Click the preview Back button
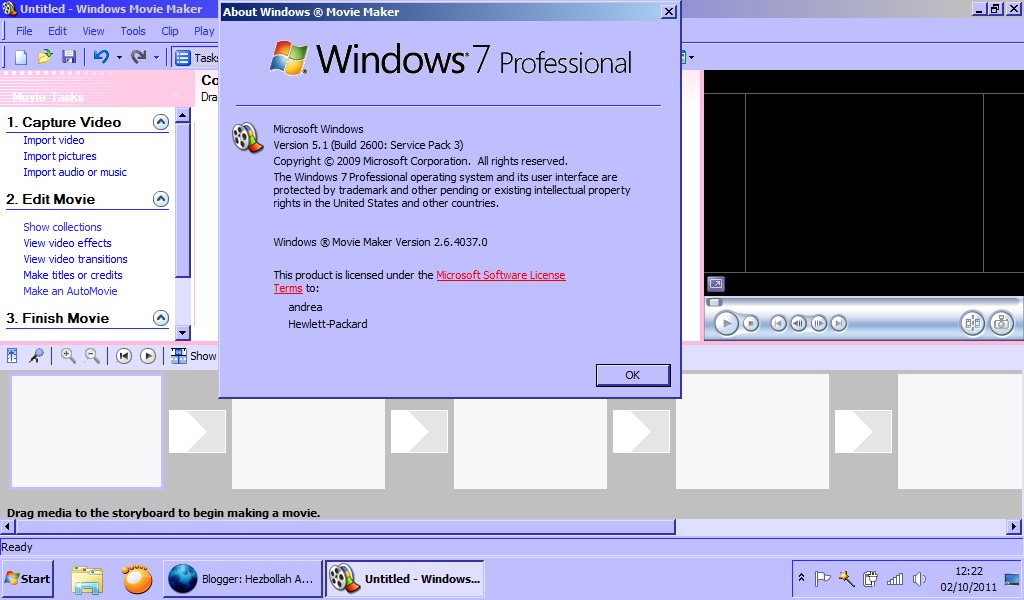The image size is (1024, 600). coord(778,323)
